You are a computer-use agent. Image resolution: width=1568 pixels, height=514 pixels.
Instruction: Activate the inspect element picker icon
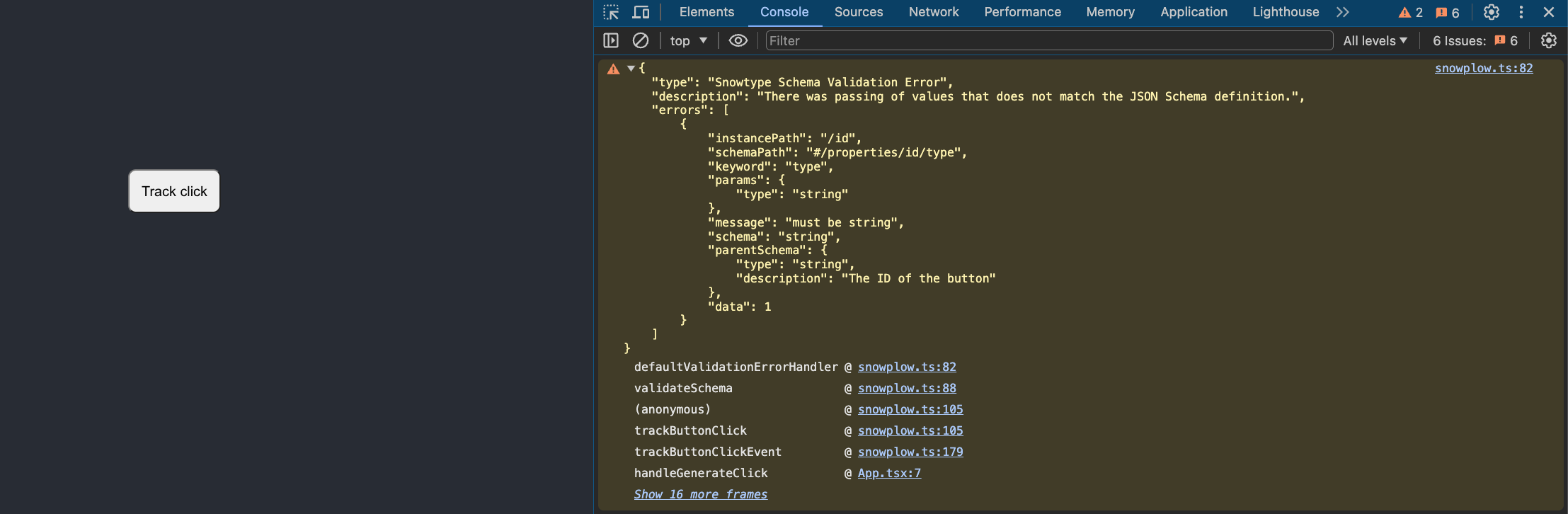(611, 12)
